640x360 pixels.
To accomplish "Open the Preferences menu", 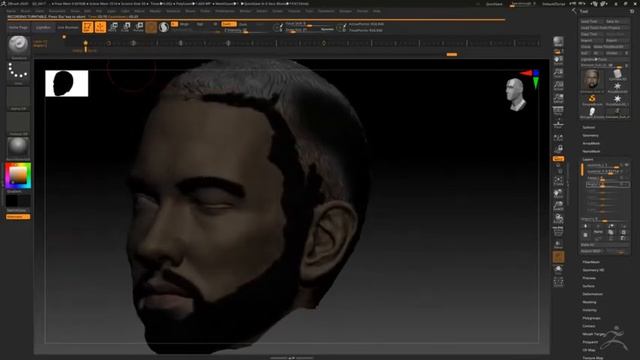I will [x=225, y=11].
